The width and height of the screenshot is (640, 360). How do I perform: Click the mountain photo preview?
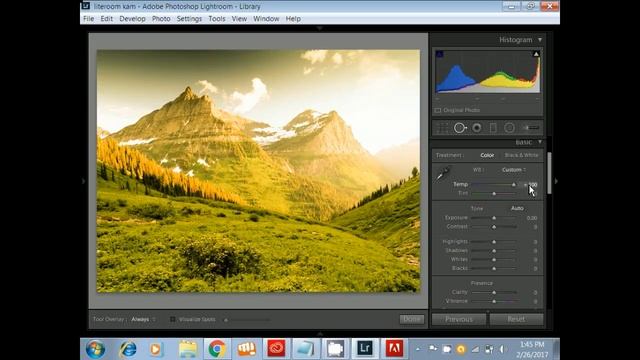pyautogui.click(x=258, y=171)
